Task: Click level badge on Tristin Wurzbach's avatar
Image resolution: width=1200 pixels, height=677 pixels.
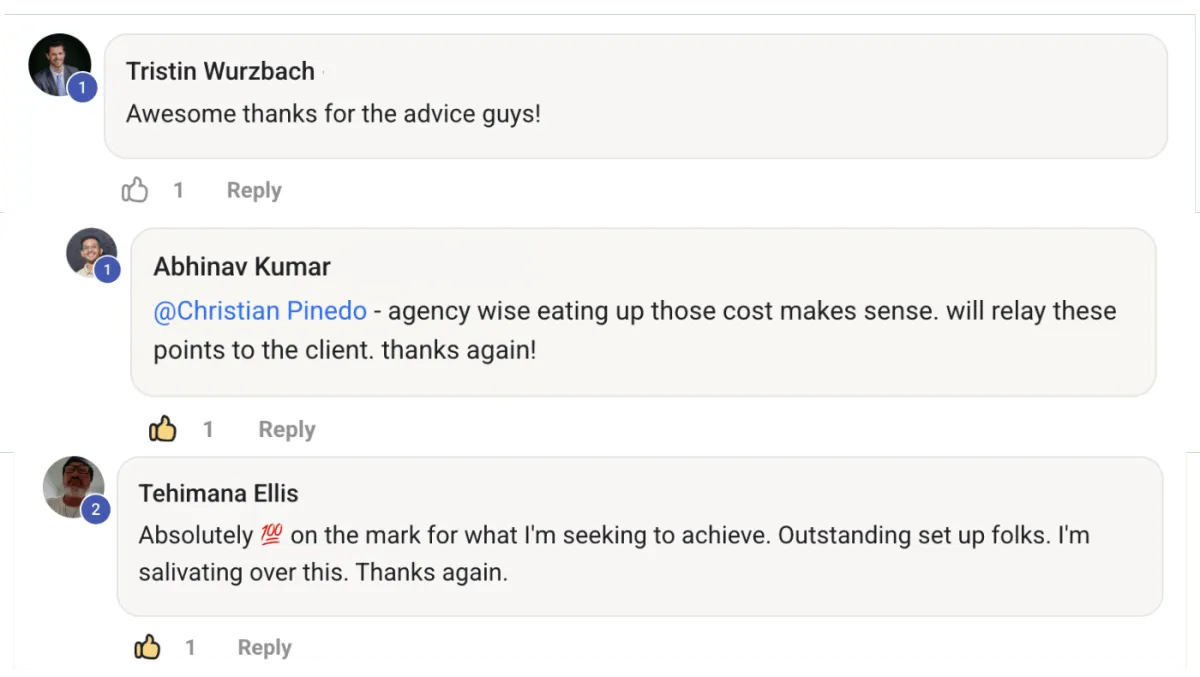Action: click(x=82, y=88)
